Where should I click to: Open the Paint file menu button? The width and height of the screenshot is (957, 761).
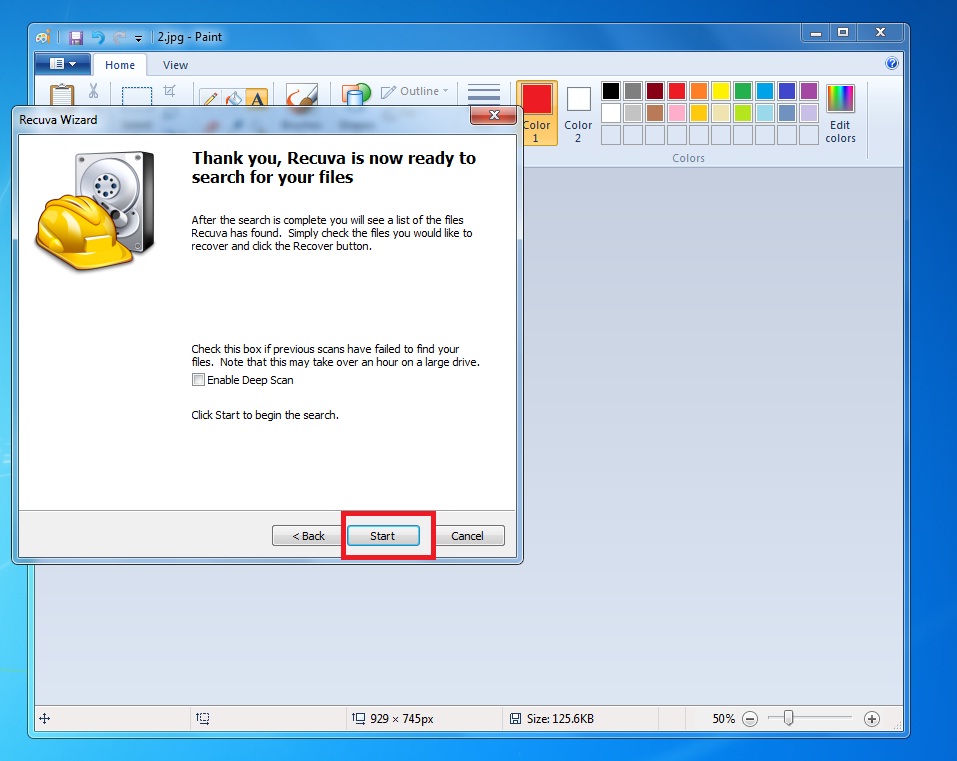coord(63,63)
